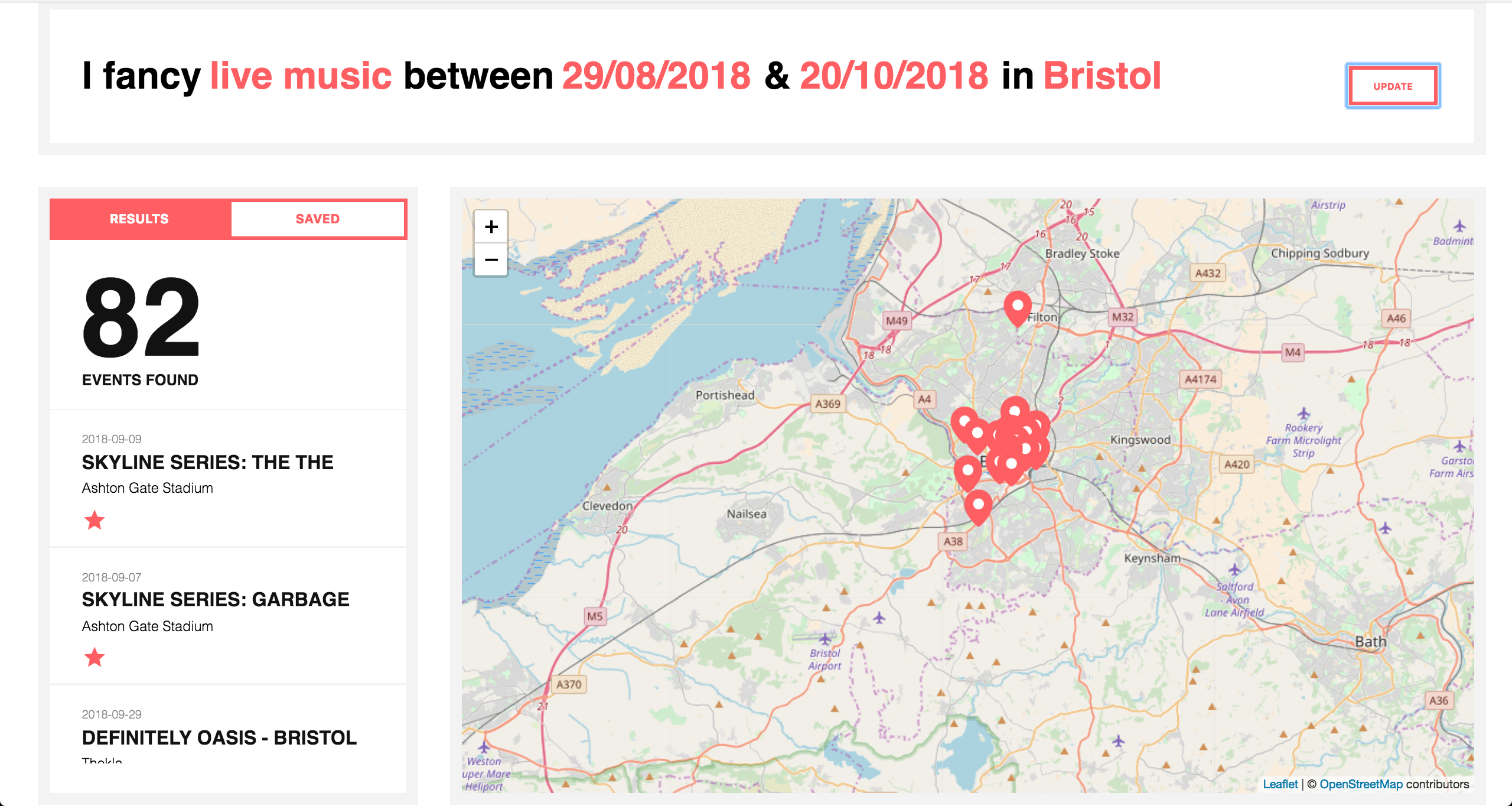
Task: Change the start date 29/08/2018
Action: 656,76
